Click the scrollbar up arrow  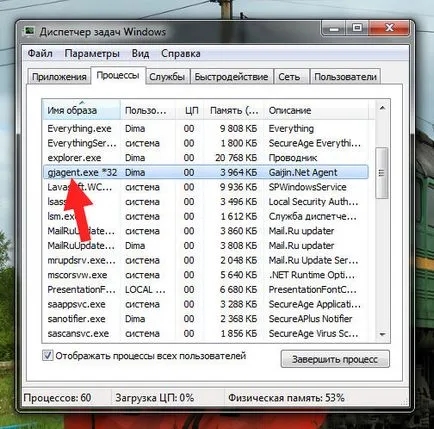[x=382, y=108]
